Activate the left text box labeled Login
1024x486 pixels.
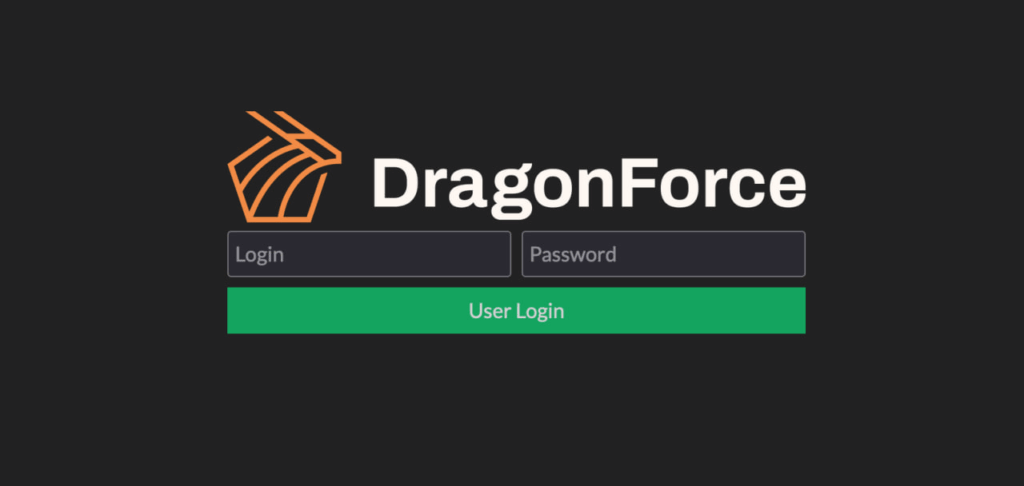[x=369, y=254]
